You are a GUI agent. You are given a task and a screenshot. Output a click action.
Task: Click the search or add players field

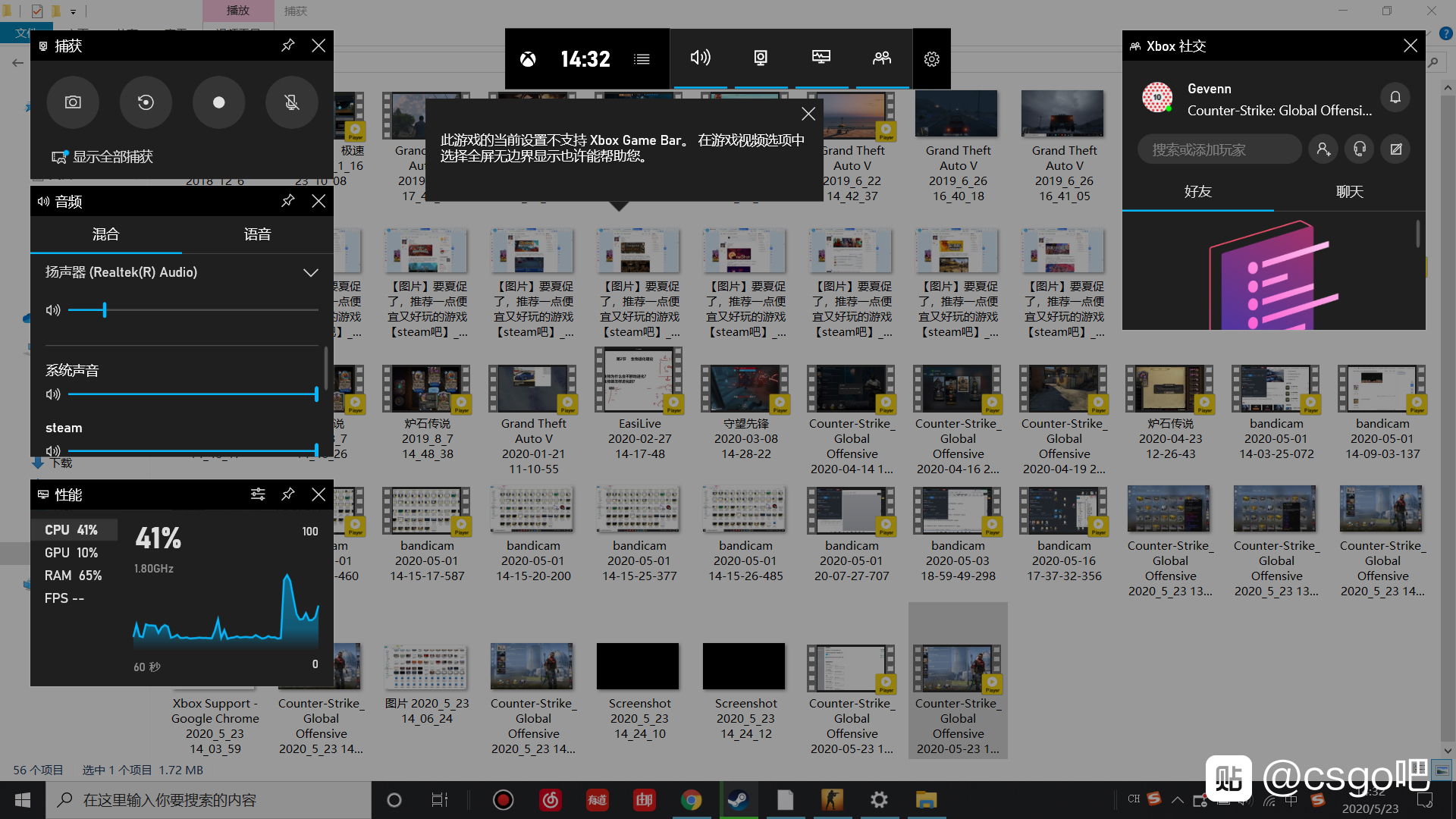[1219, 149]
